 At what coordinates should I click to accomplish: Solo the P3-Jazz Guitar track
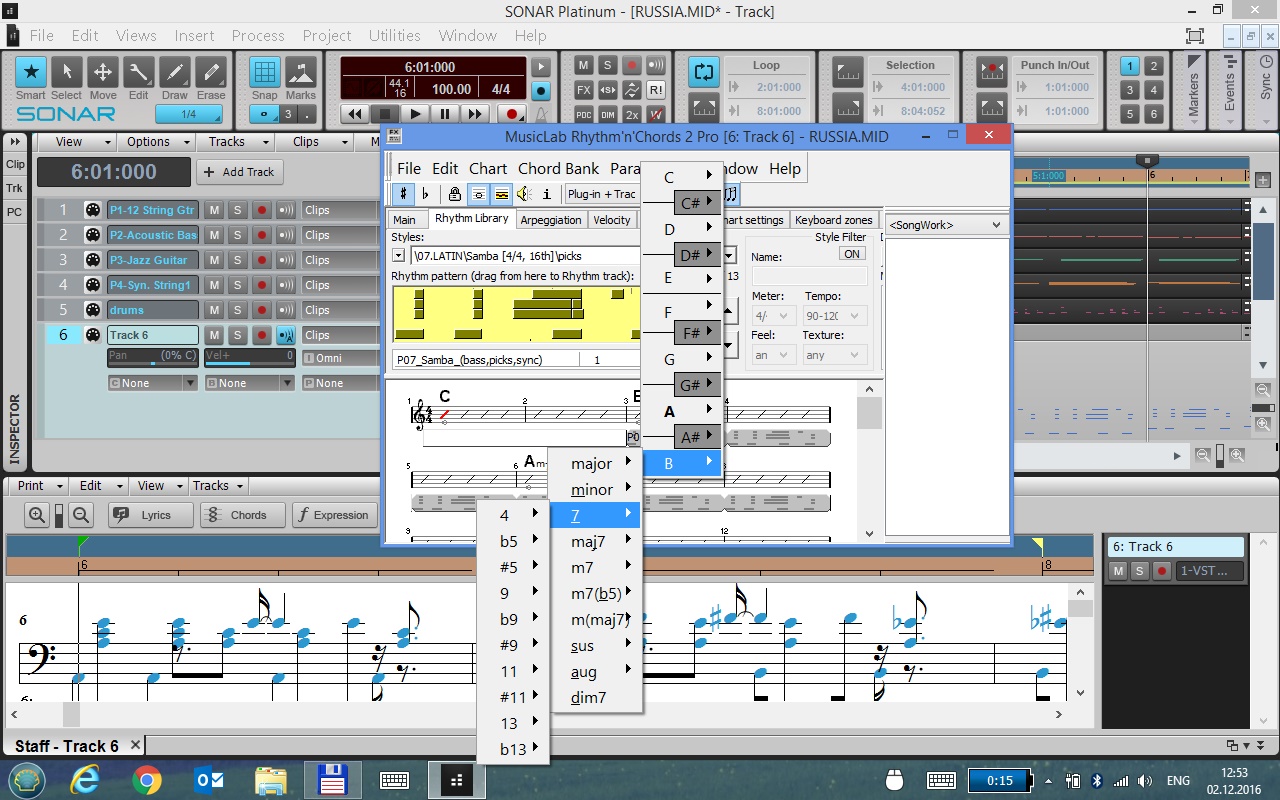click(x=238, y=260)
